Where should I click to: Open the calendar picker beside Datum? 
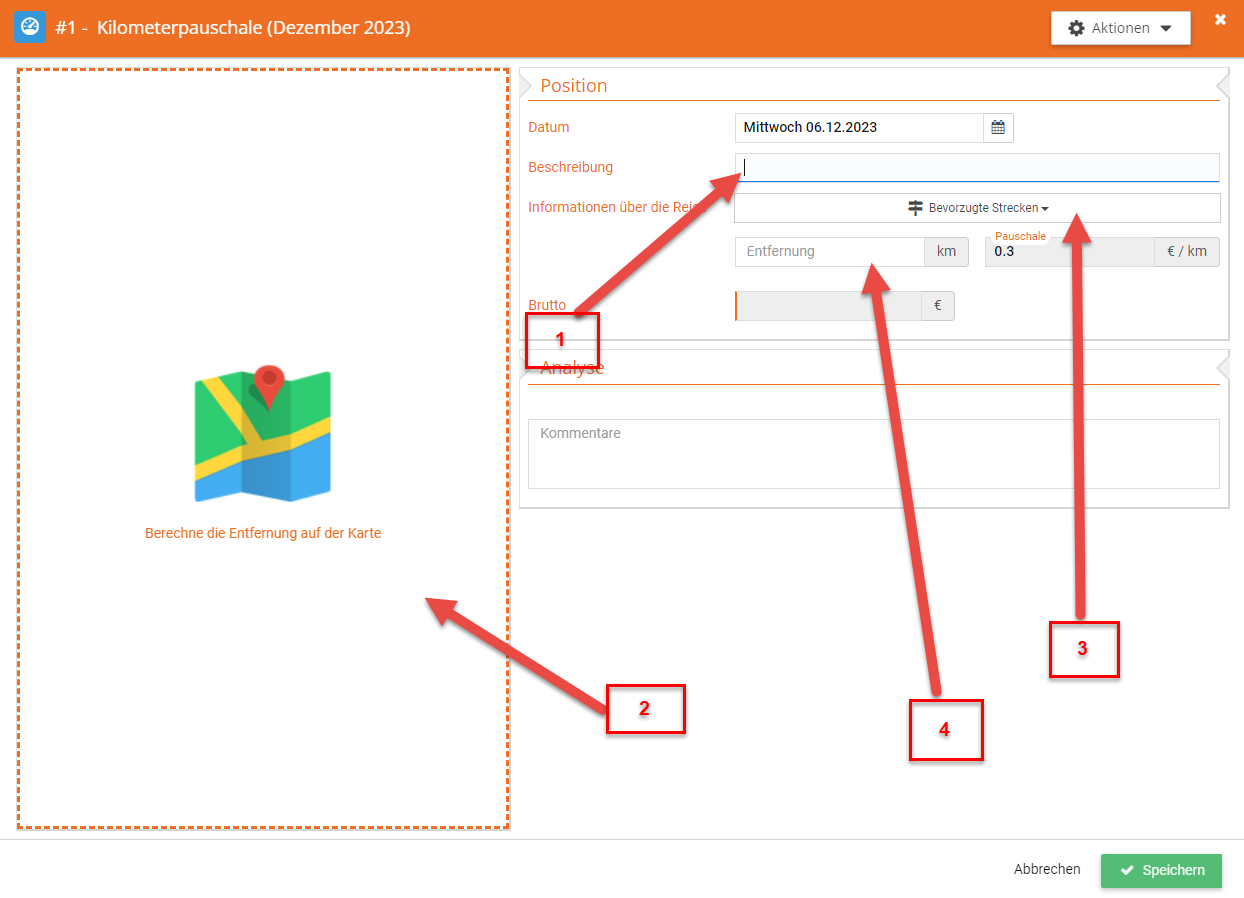tap(997, 128)
